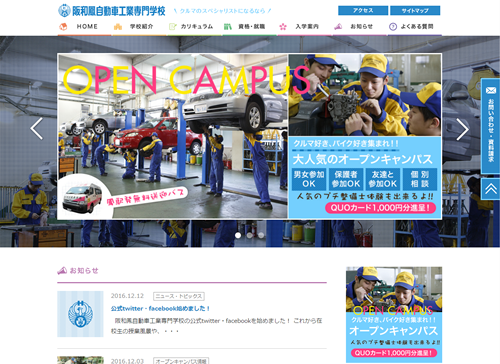Screen dimensions: 500x364
Task: Click the 2016.12.03 news date
Action: click(127, 361)
